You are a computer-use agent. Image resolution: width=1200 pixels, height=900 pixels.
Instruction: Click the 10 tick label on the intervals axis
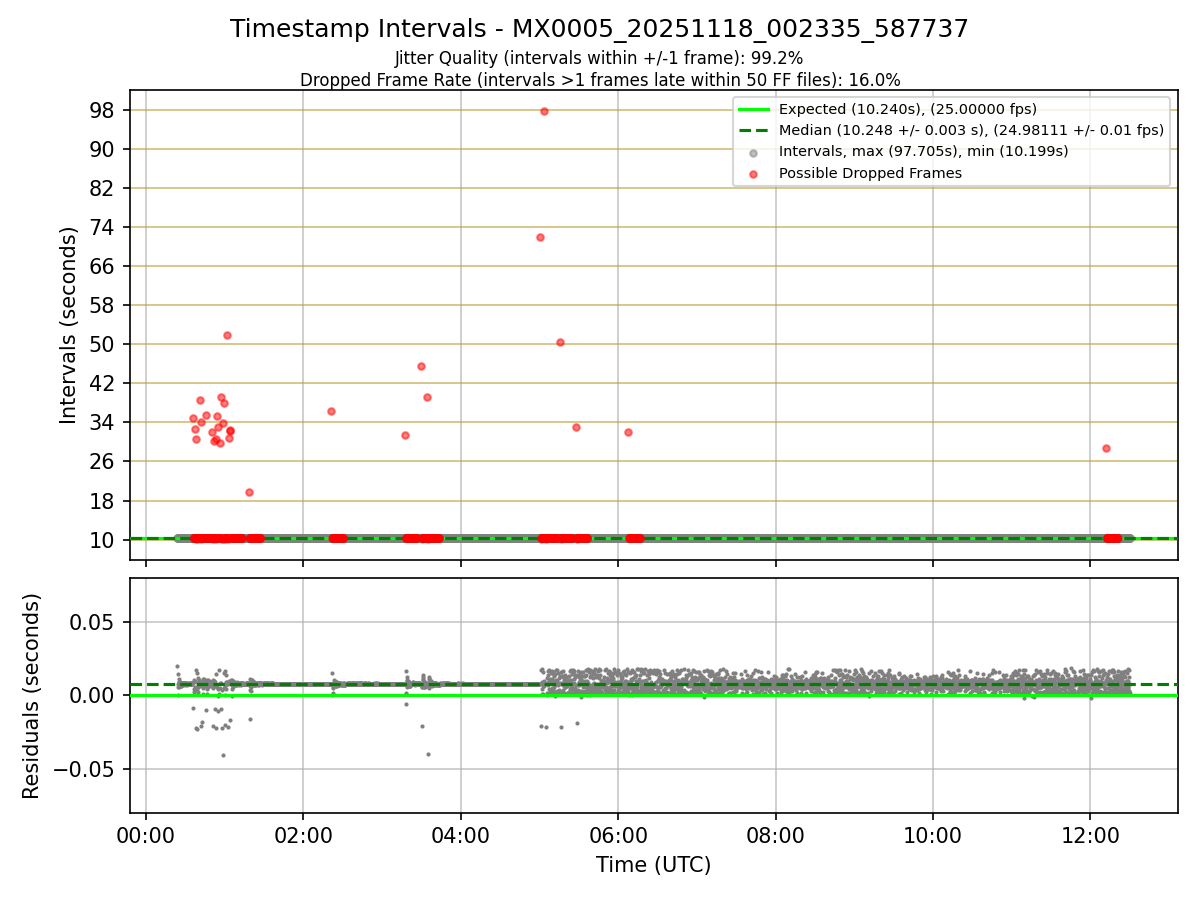pos(104,540)
